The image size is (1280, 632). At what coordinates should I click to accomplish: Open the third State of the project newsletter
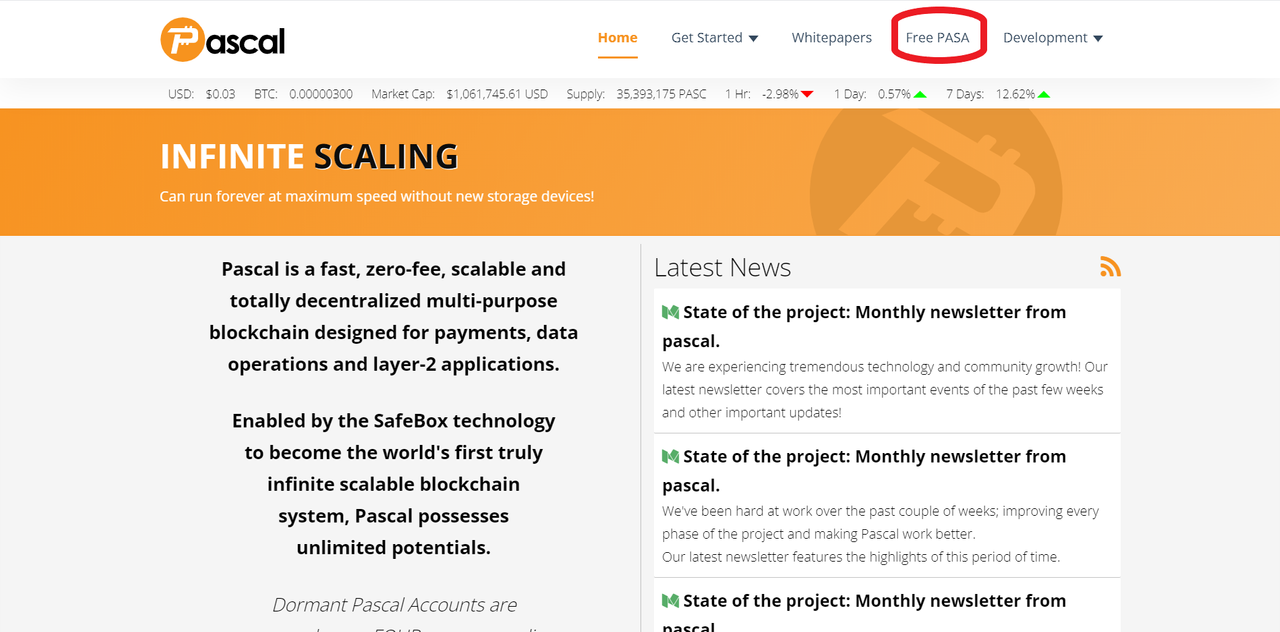click(x=864, y=613)
